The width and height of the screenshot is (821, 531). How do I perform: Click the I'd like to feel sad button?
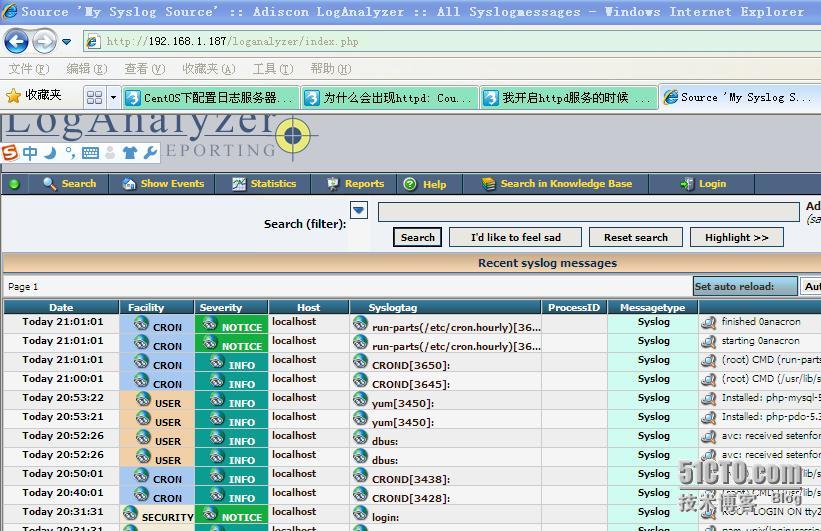(515, 237)
